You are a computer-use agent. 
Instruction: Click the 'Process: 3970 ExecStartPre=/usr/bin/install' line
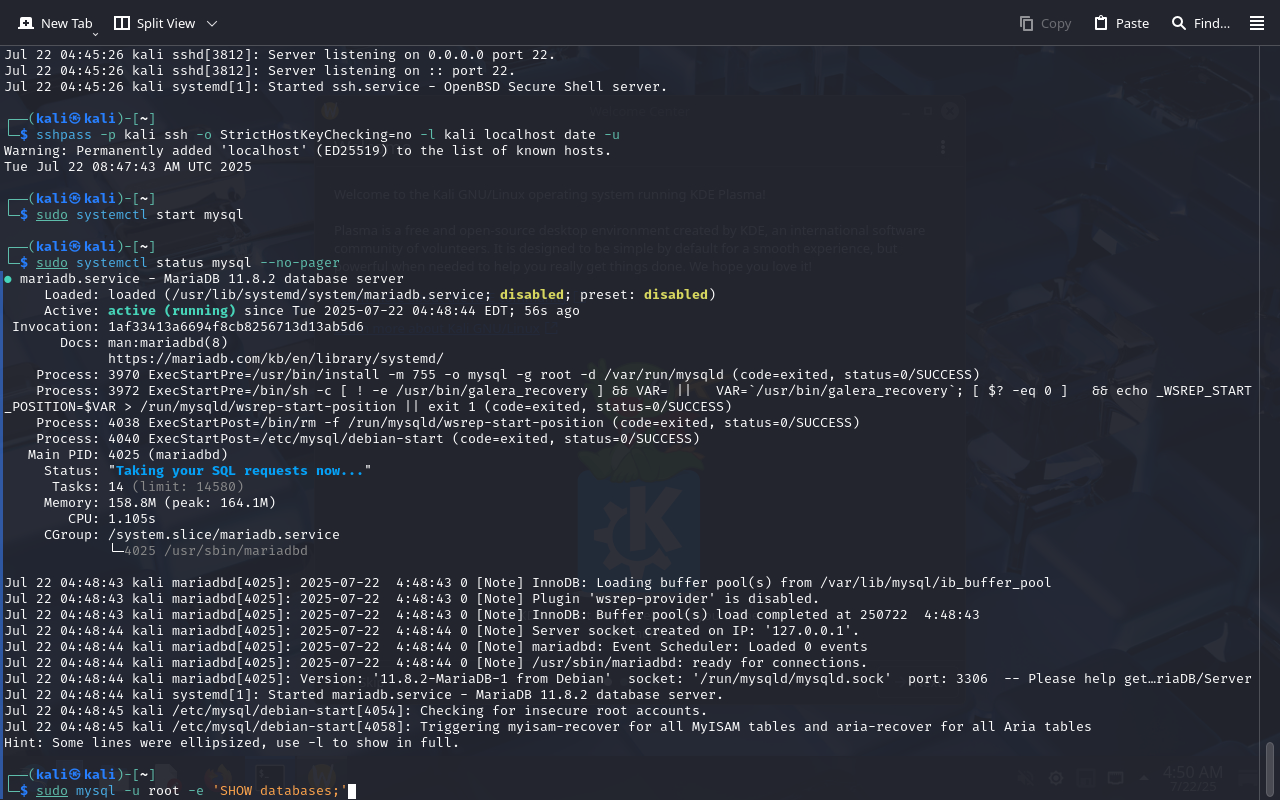pos(508,374)
